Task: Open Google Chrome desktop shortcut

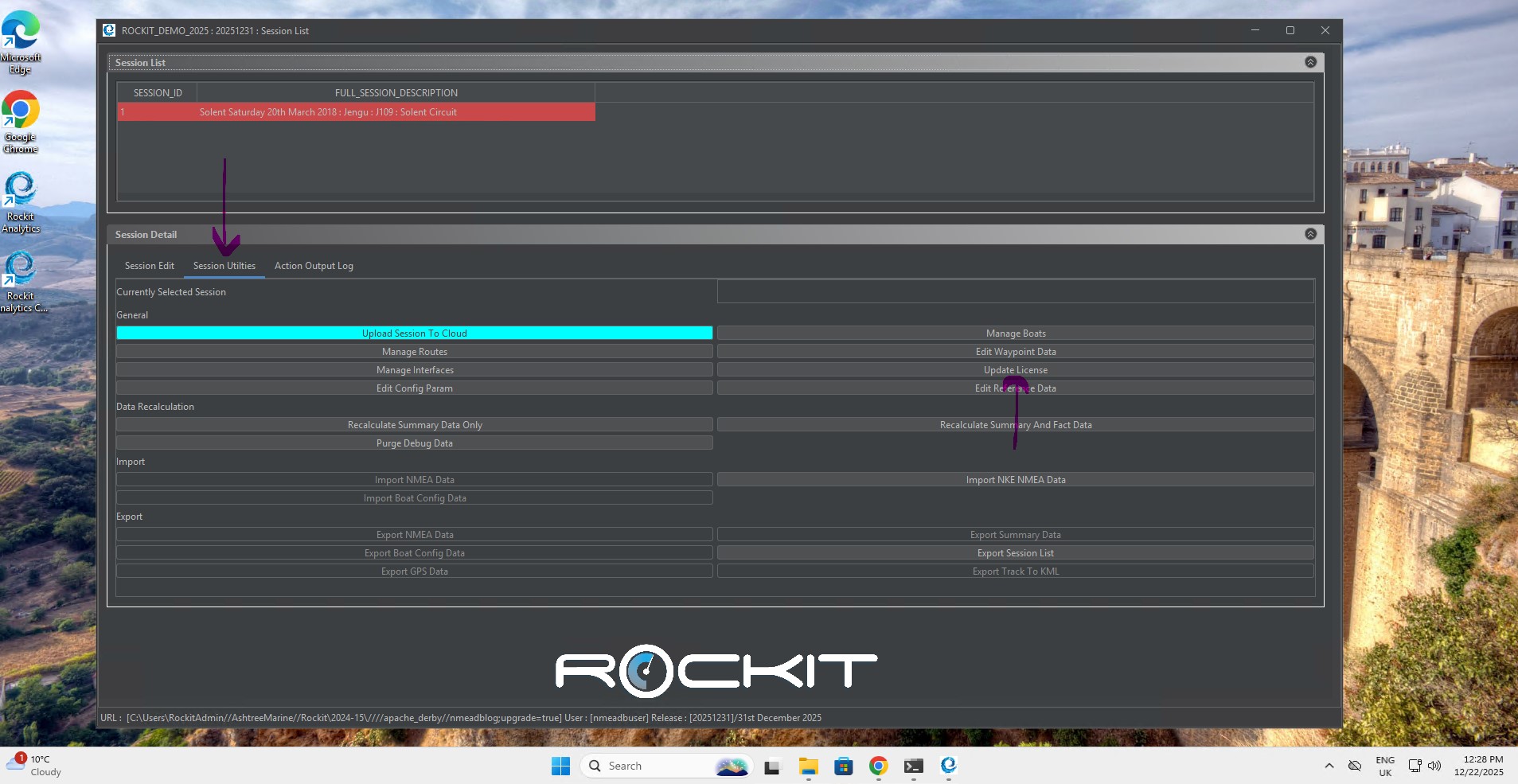Action: coord(21,121)
